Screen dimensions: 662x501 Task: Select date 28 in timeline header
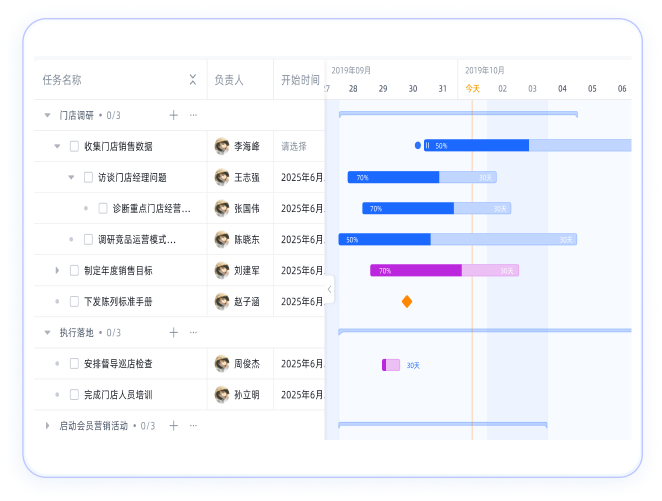click(353, 89)
